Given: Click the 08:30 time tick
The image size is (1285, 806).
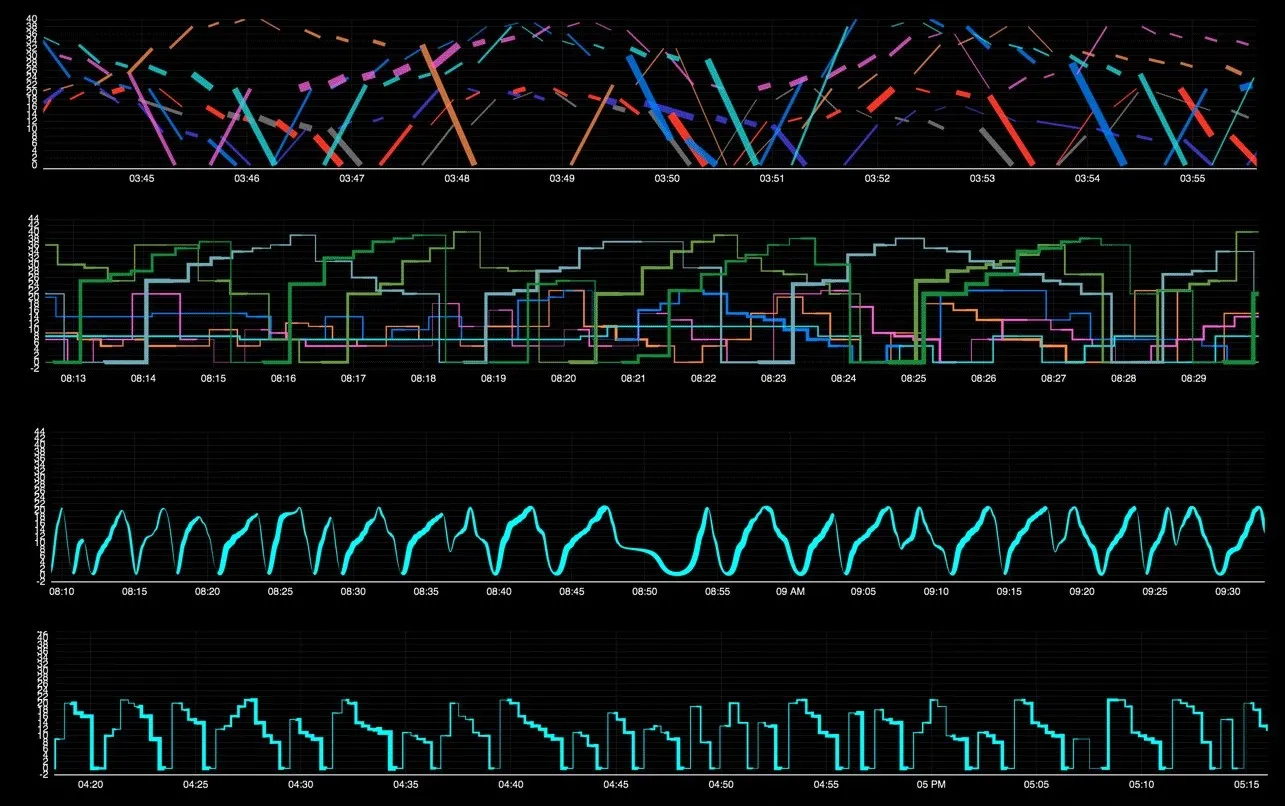Looking at the screenshot, I should (x=353, y=592).
